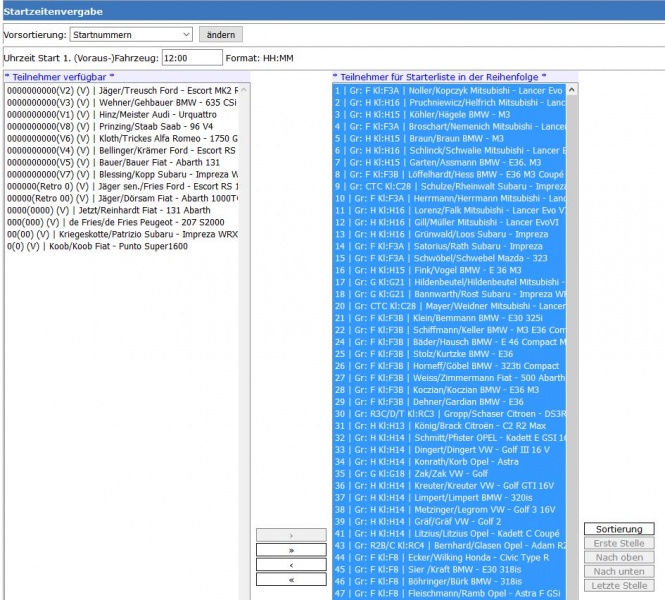Click the Sortierung button
Screen dimensions: 665x600
[619, 529]
